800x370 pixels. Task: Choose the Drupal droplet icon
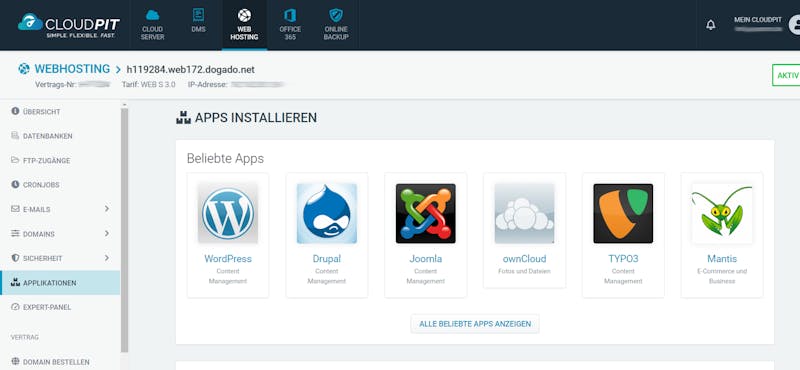click(x=327, y=213)
